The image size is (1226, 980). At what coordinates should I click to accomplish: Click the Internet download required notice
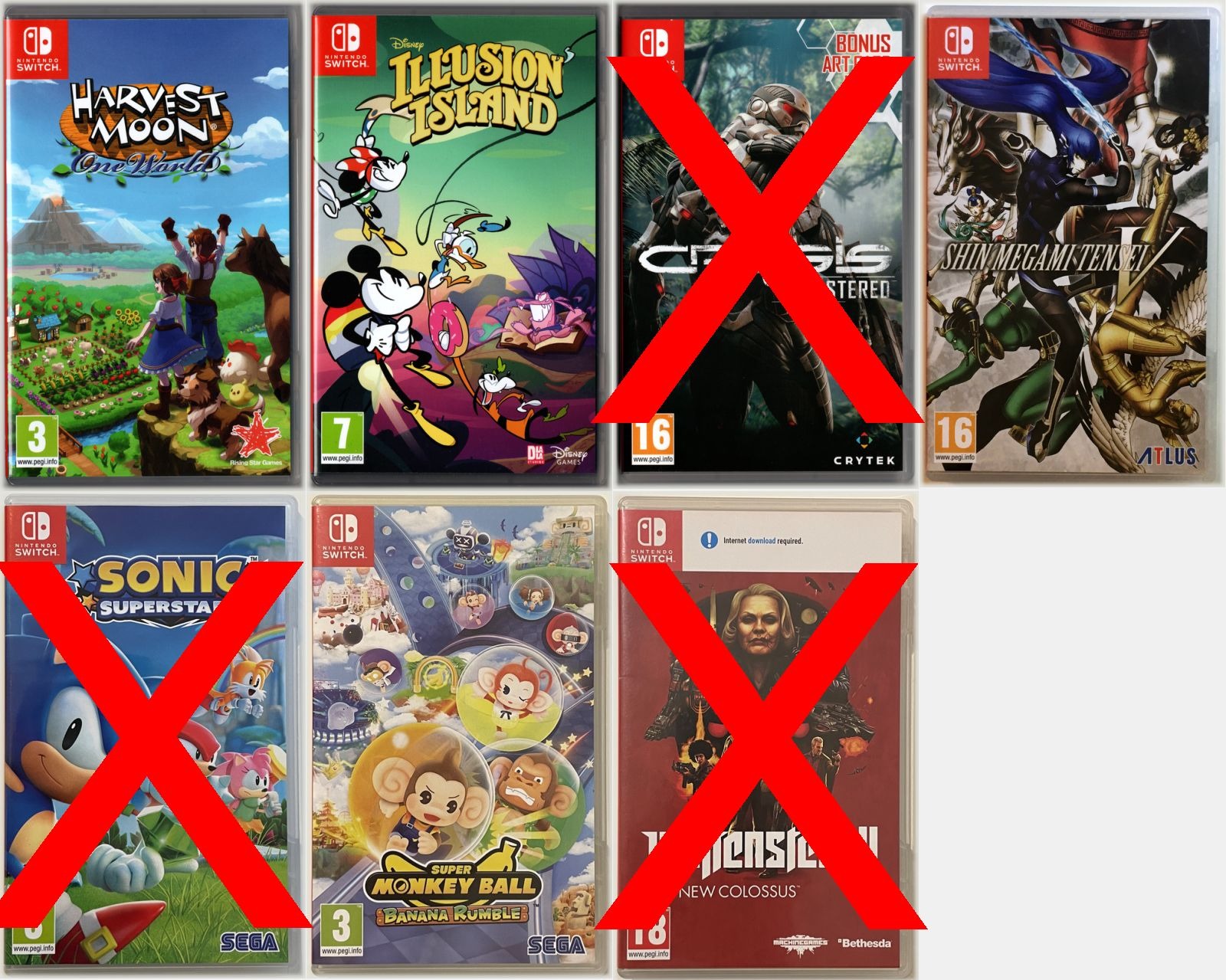[752, 540]
